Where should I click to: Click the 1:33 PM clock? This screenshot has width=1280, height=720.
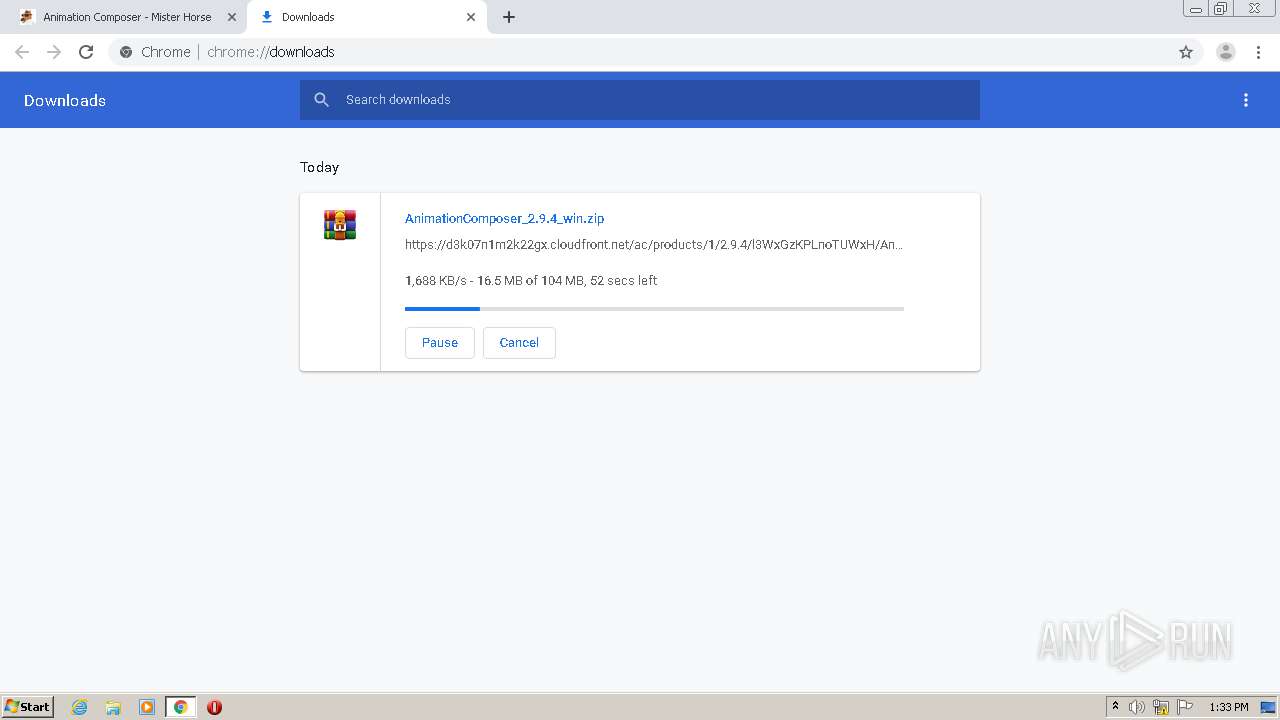[1229, 707]
